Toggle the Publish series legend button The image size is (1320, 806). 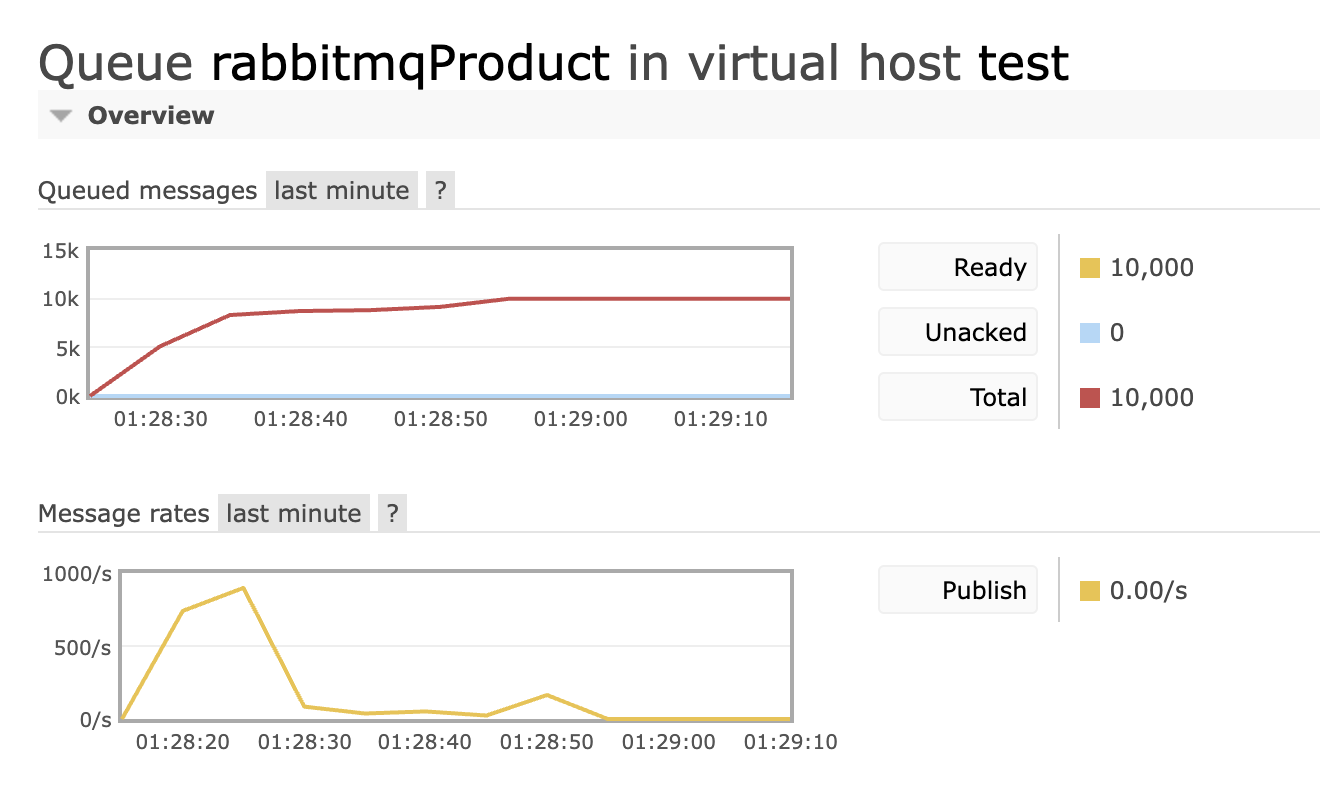click(x=958, y=590)
